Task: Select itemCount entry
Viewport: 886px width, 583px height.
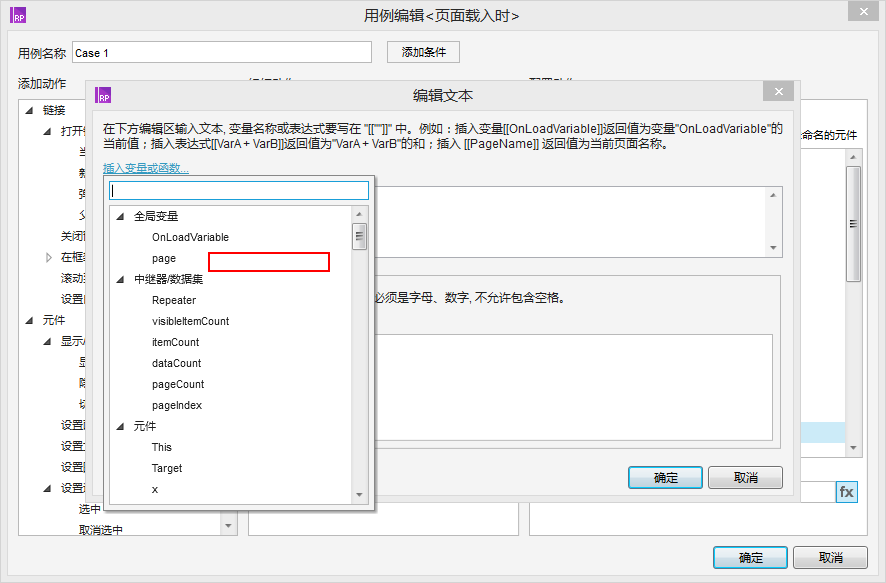Action: tap(175, 342)
